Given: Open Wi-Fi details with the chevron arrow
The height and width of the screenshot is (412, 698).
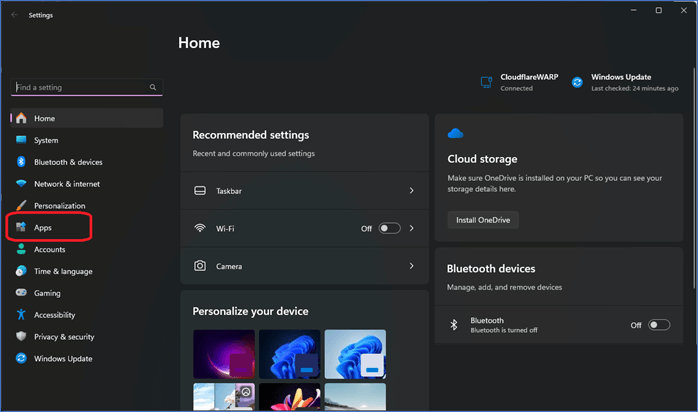Looking at the screenshot, I should click(411, 228).
